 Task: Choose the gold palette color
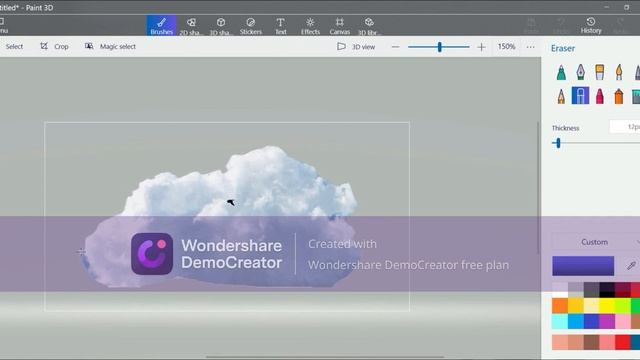tap(576, 305)
